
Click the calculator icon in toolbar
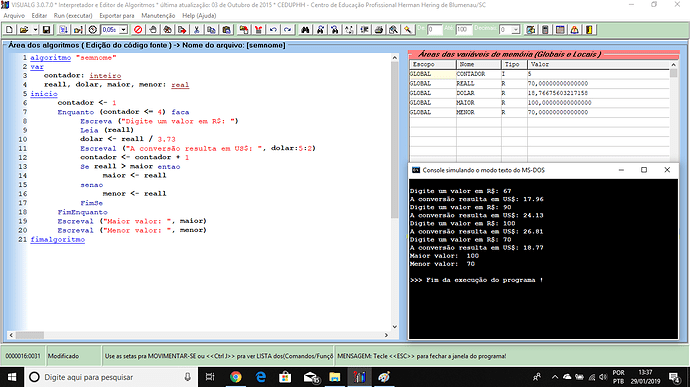click(545, 29)
